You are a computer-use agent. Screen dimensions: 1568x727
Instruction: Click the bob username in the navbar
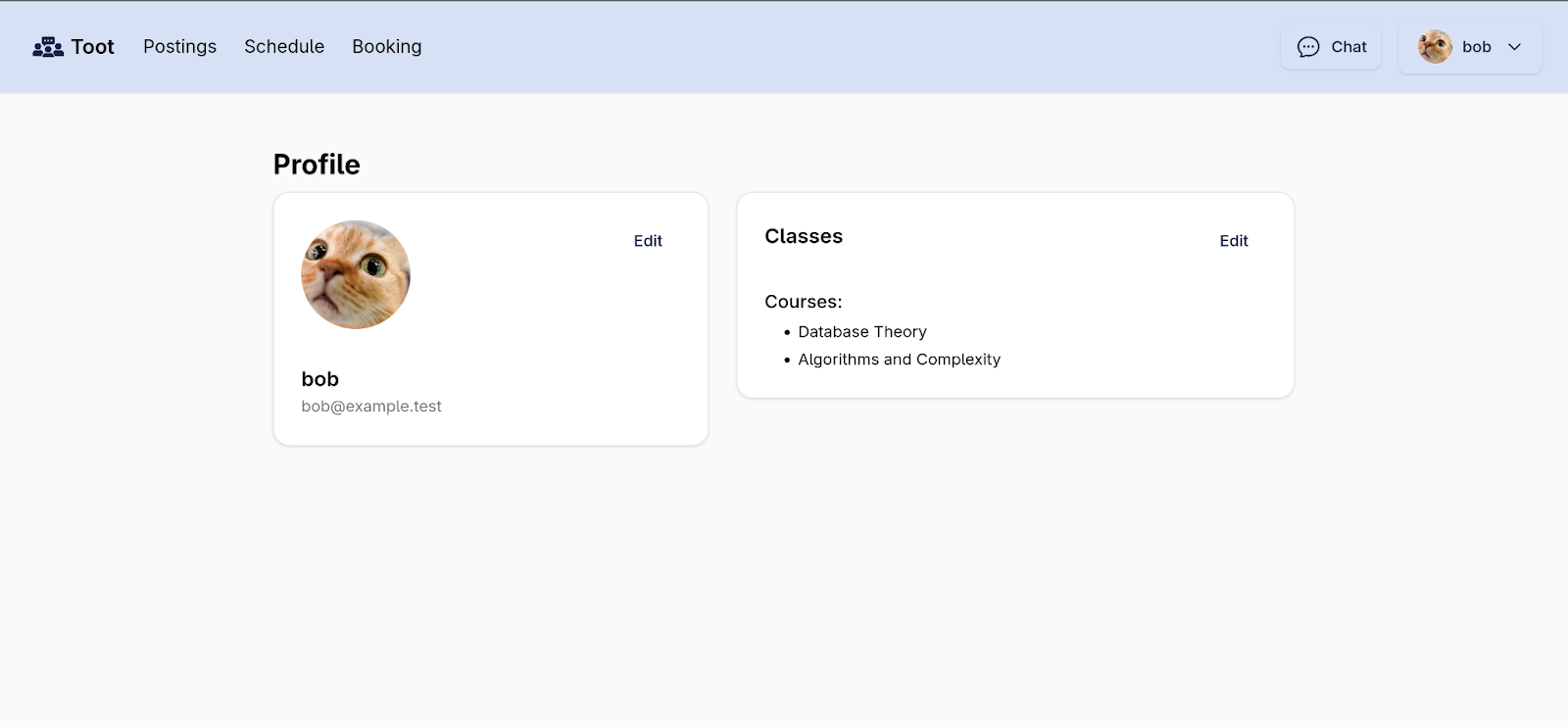click(1476, 47)
